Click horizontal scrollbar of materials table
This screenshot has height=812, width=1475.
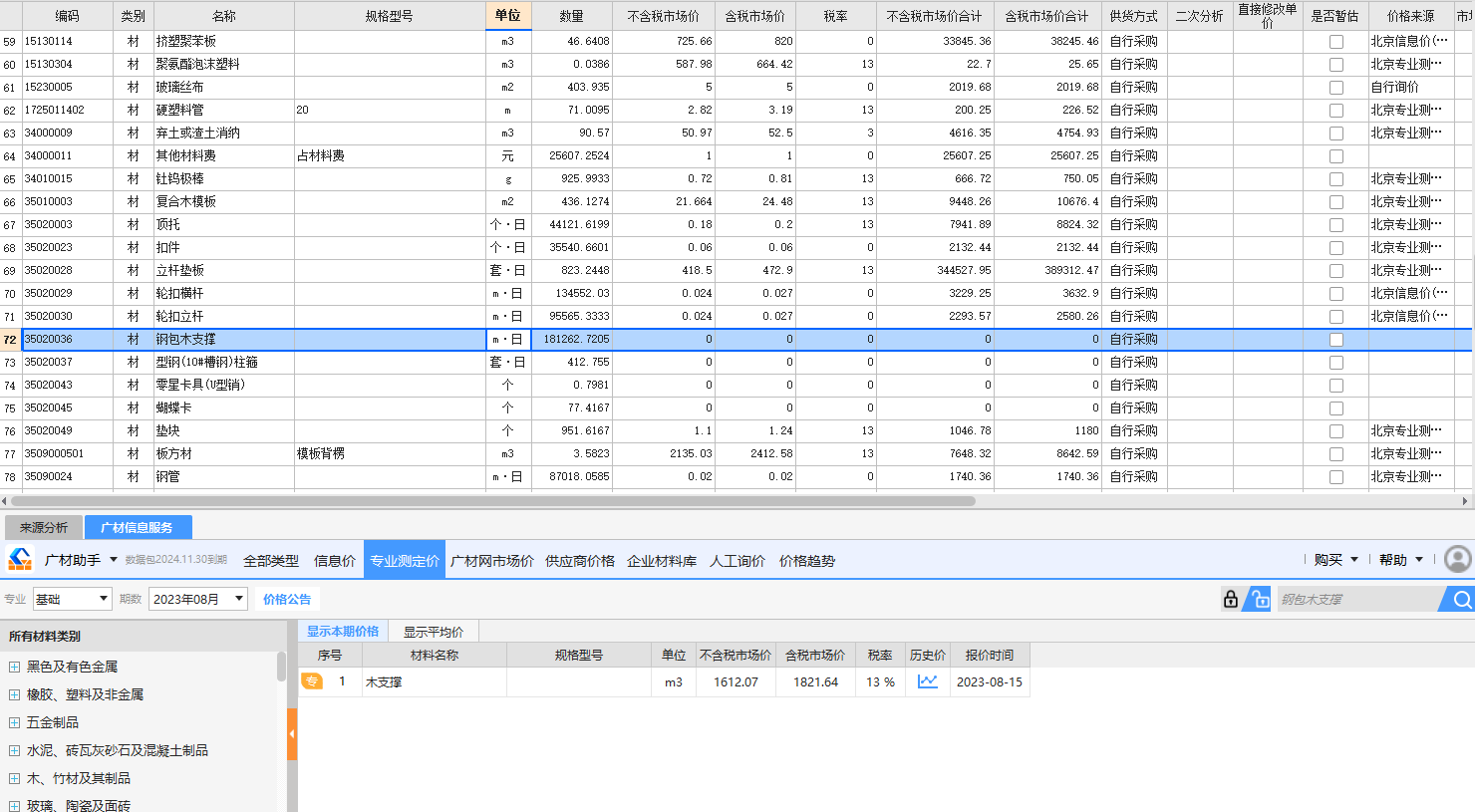pos(492,501)
